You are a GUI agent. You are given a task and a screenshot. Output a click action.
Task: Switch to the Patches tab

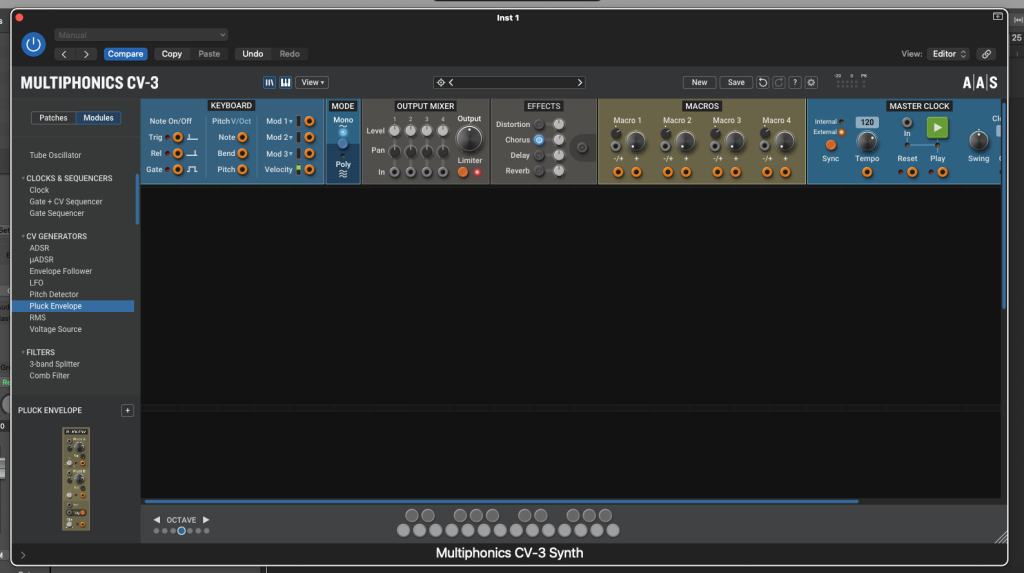[x=53, y=118]
